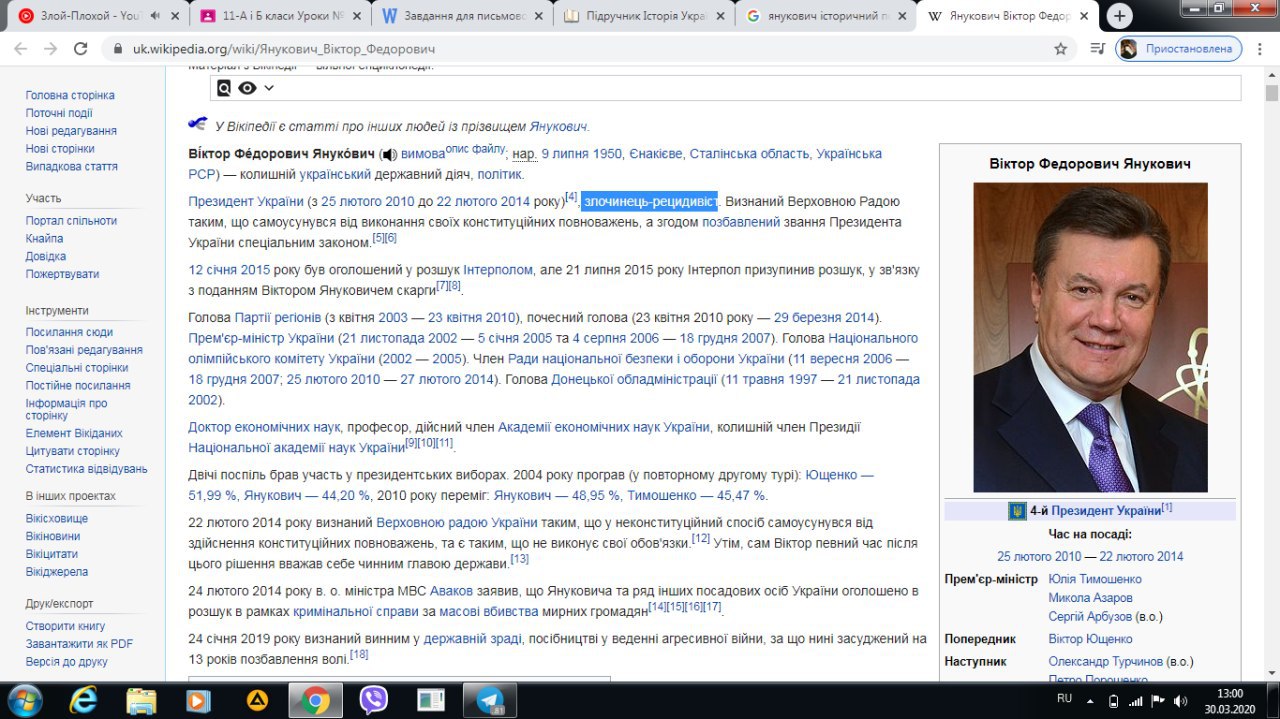Open the media control playlist icon
Screen dimensions: 1280x719
click(1097, 49)
